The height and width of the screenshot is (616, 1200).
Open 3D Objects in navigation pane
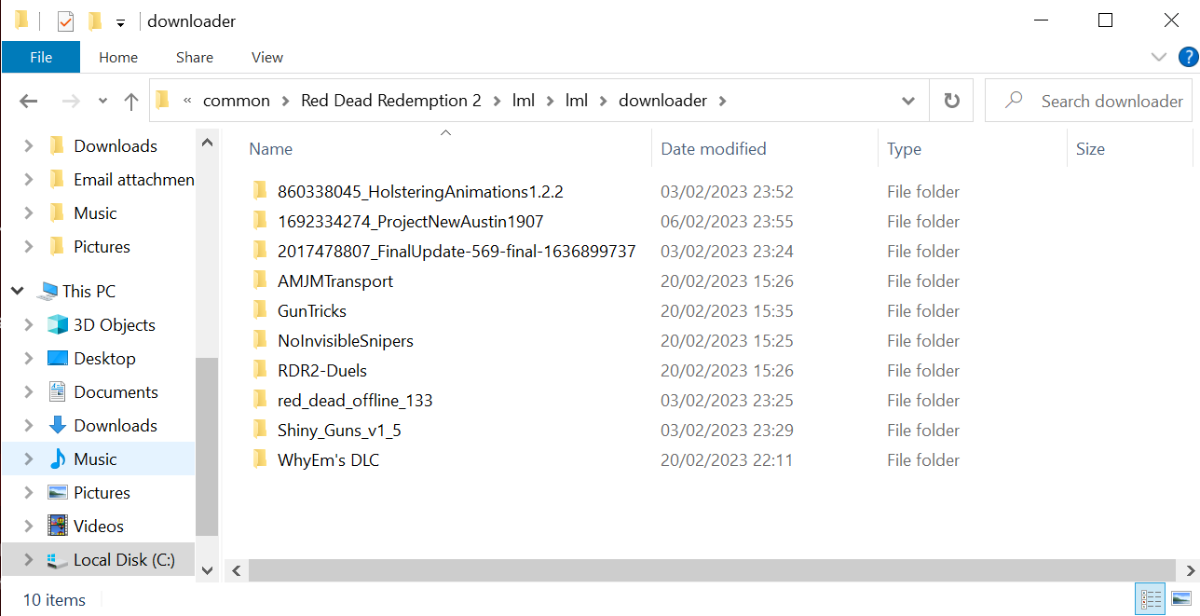(114, 325)
